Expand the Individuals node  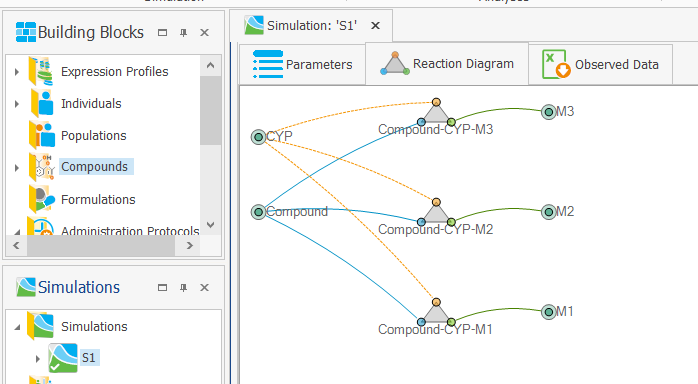pos(16,104)
